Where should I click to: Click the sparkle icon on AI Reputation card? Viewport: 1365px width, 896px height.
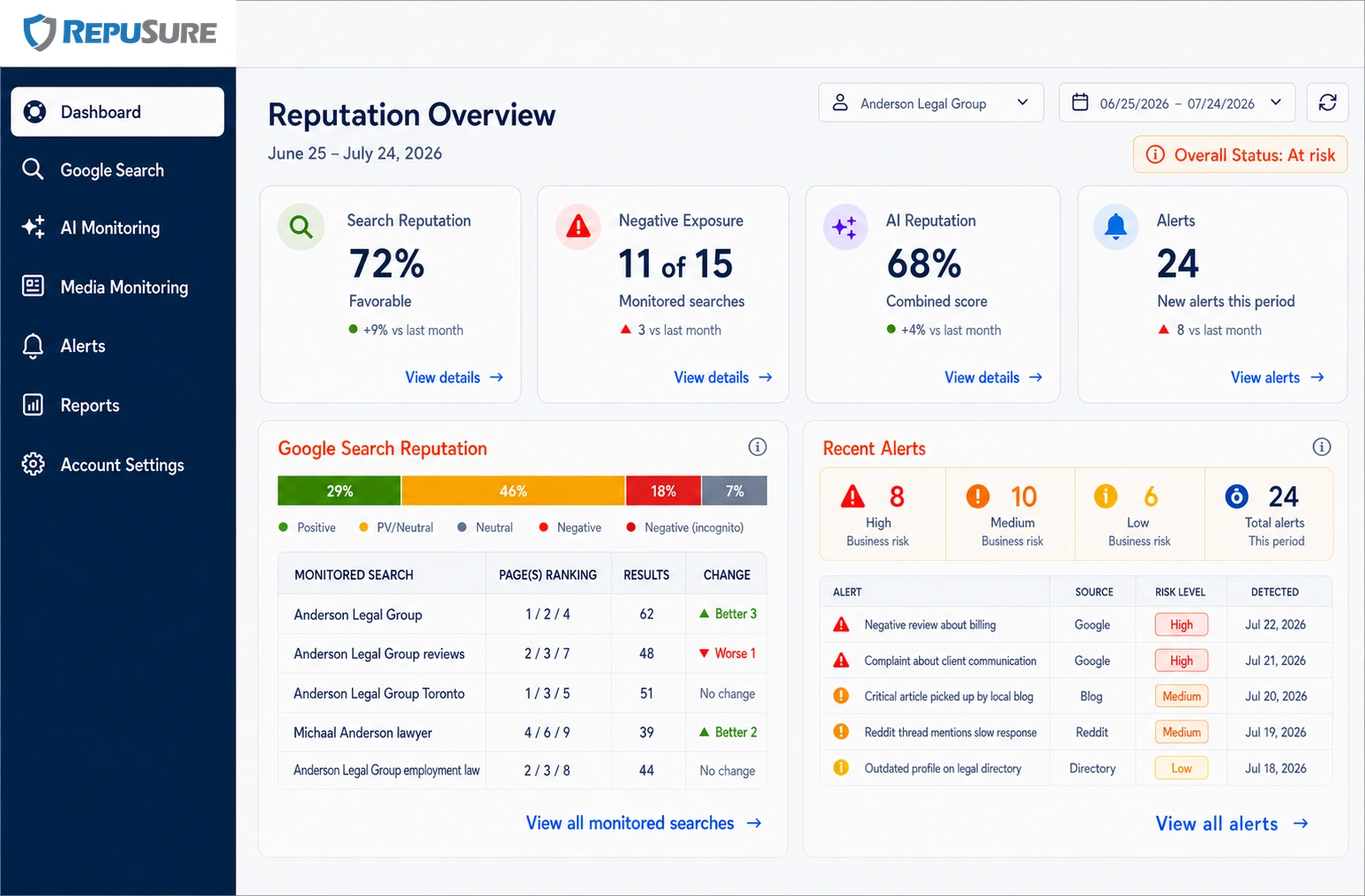click(x=845, y=228)
